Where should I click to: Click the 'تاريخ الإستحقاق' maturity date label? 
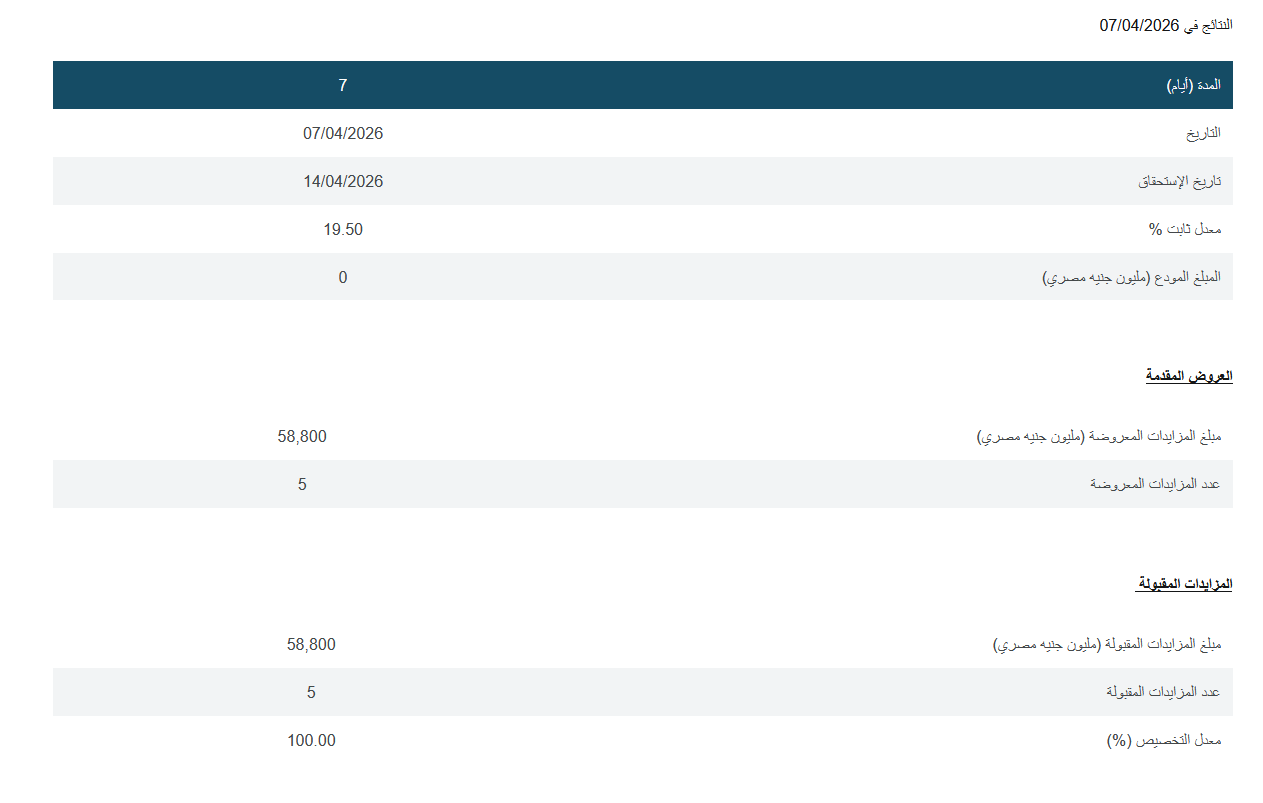pyautogui.click(x=1179, y=182)
